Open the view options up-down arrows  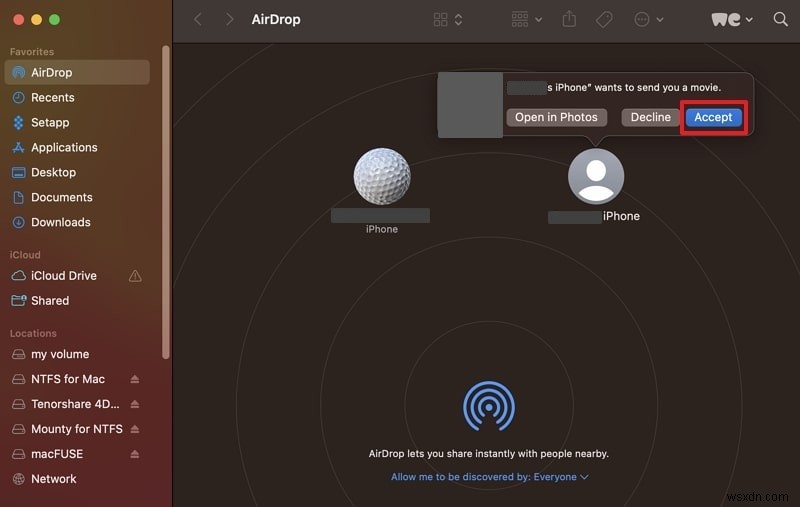[459, 19]
